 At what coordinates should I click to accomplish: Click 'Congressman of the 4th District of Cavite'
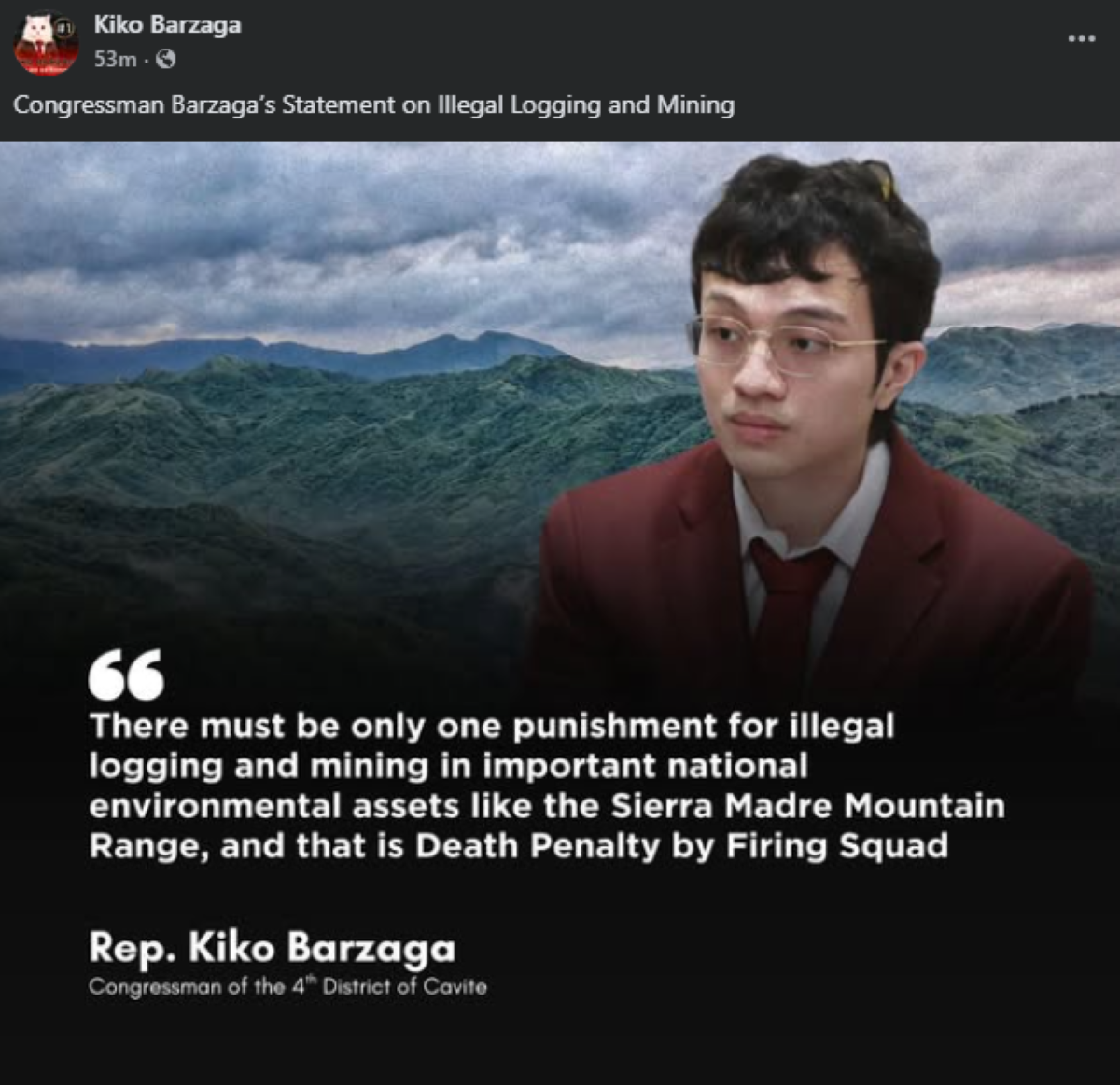[x=287, y=986]
